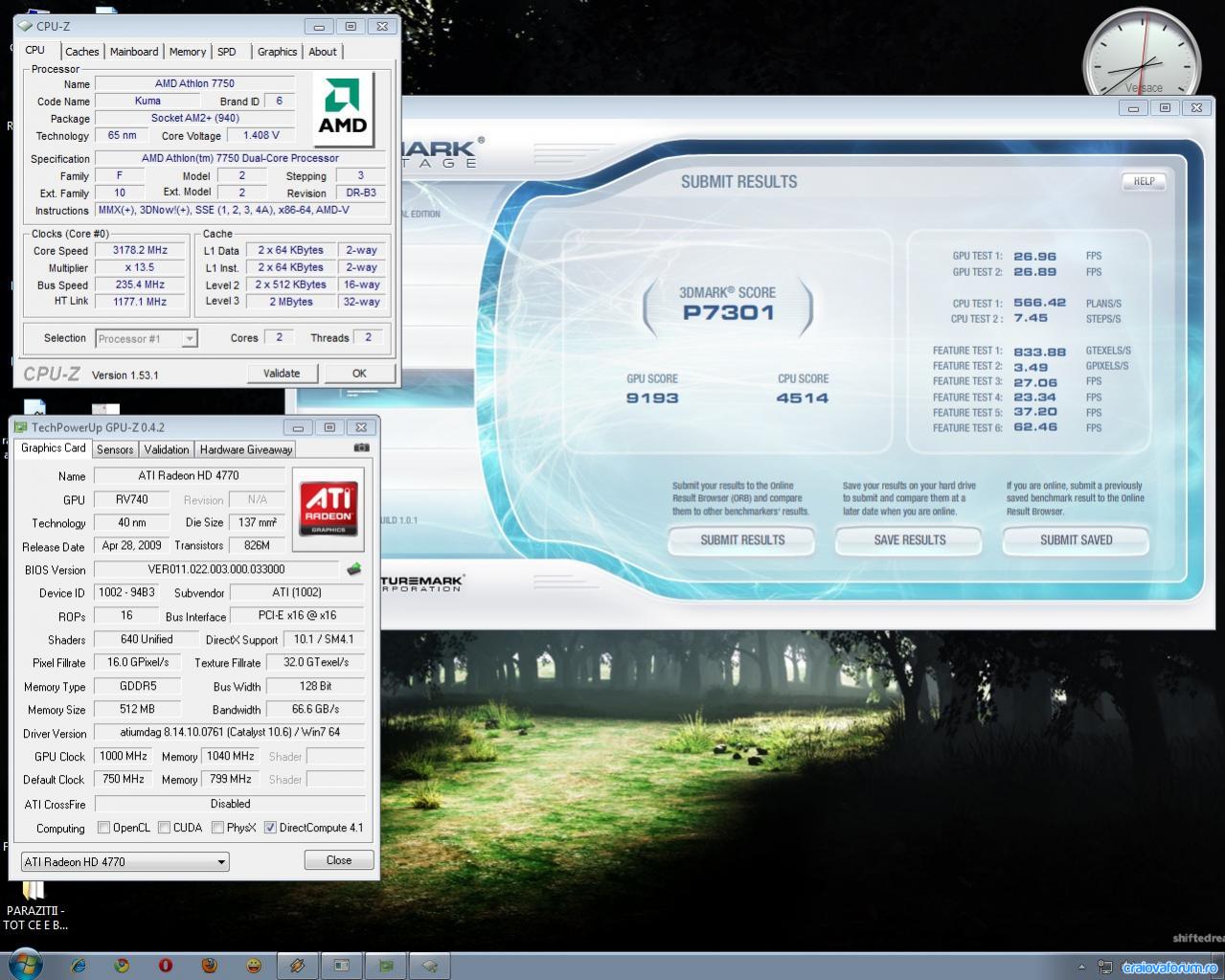Toggle the DirectCompute 4.1 checkbox
Image resolution: width=1225 pixels, height=980 pixels.
(270, 828)
